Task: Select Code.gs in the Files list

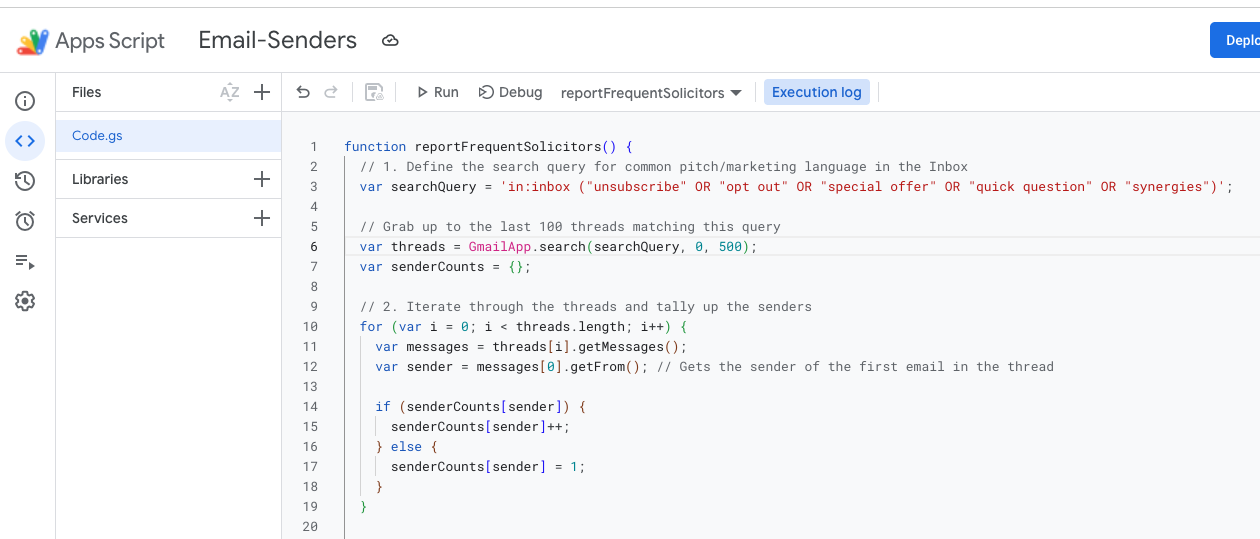Action: click(98, 136)
